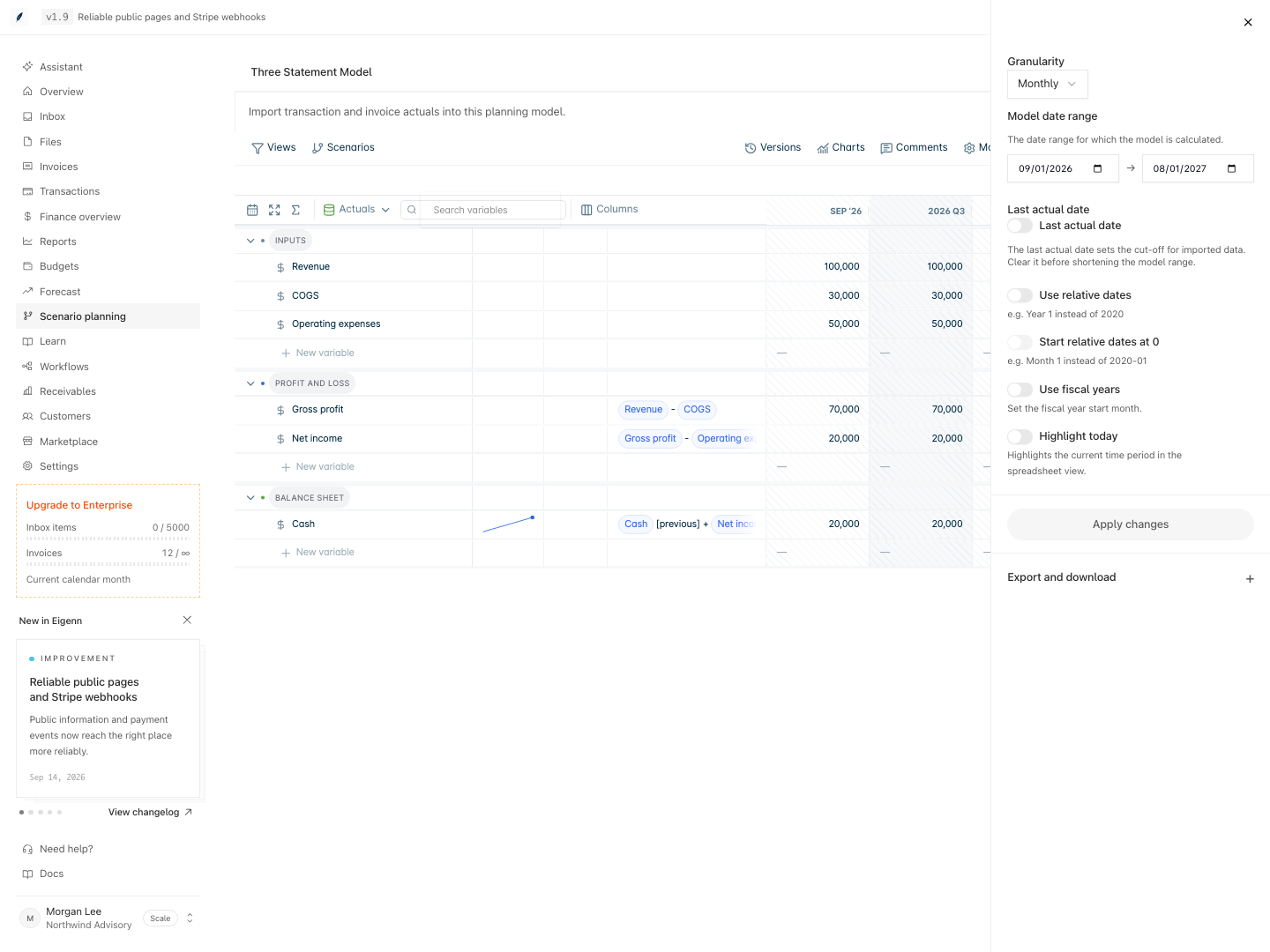Enable Use fiscal years
This screenshot has width=1270, height=952.
point(1020,390)
